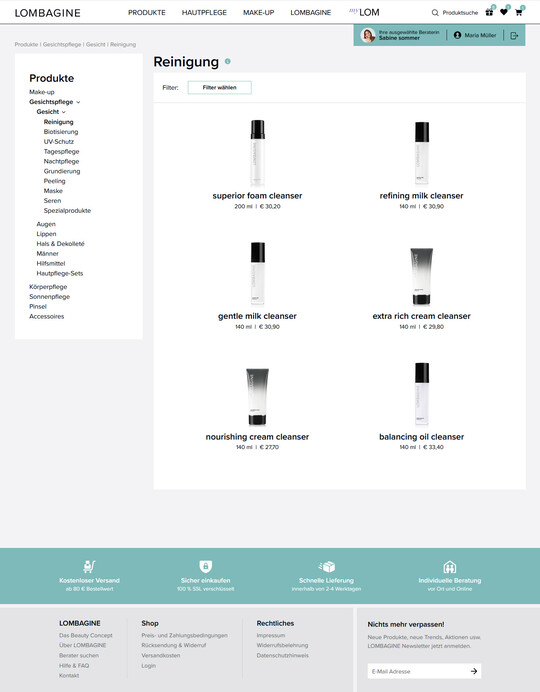
Task: Open the Impressum link in footer
Action: click(x=271, y=636)
